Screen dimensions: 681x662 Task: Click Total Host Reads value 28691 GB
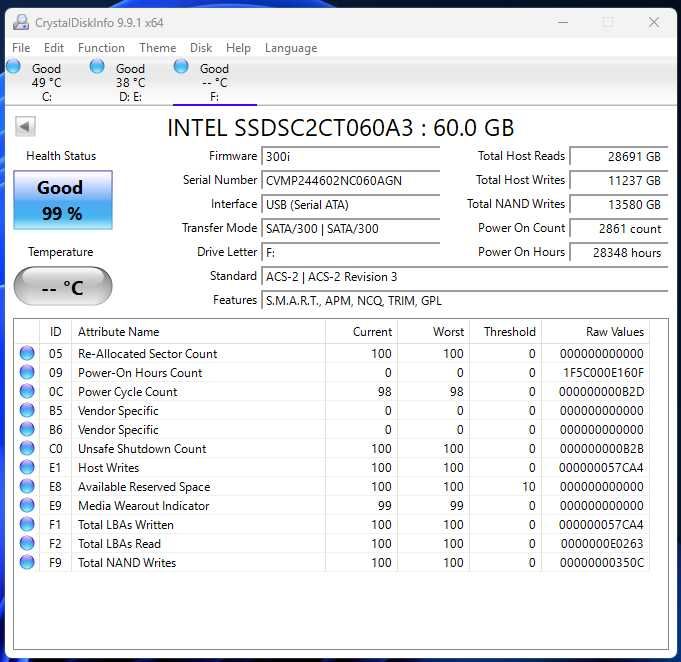click(619, 156)
